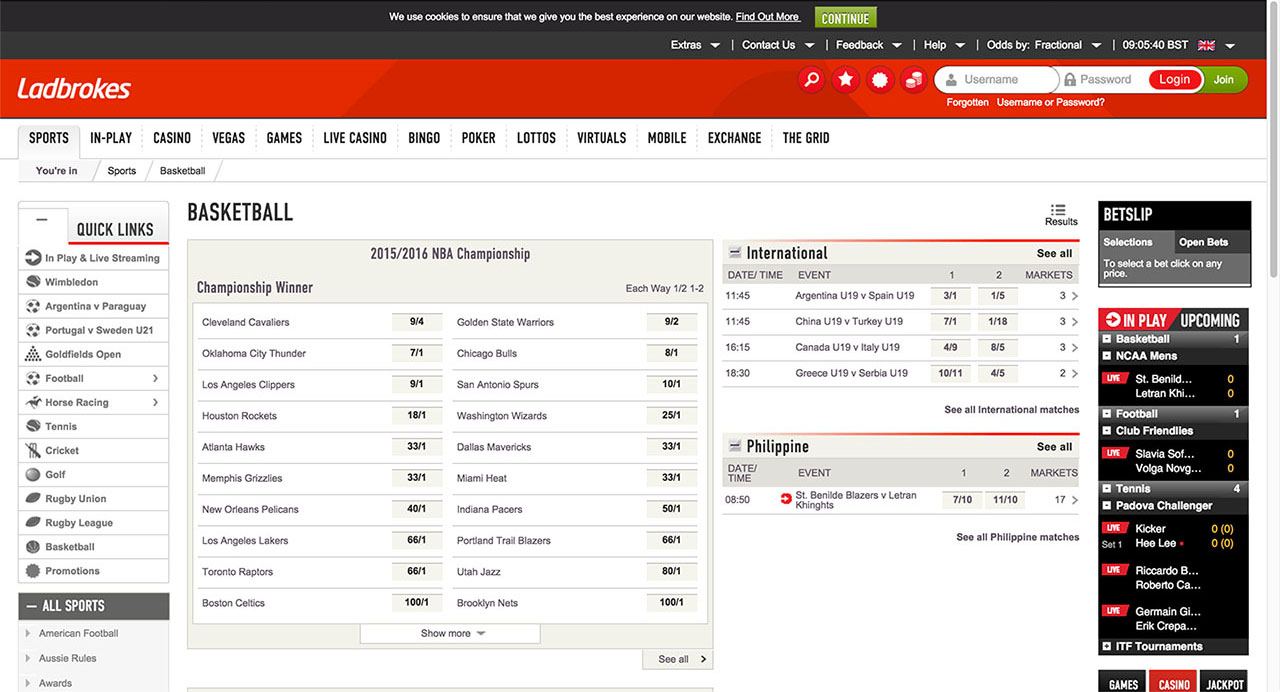This screenshot has width=1280, height=692.
Task: Collapse the Quick Links panel with minus button
Action: (x=42, y=219)
